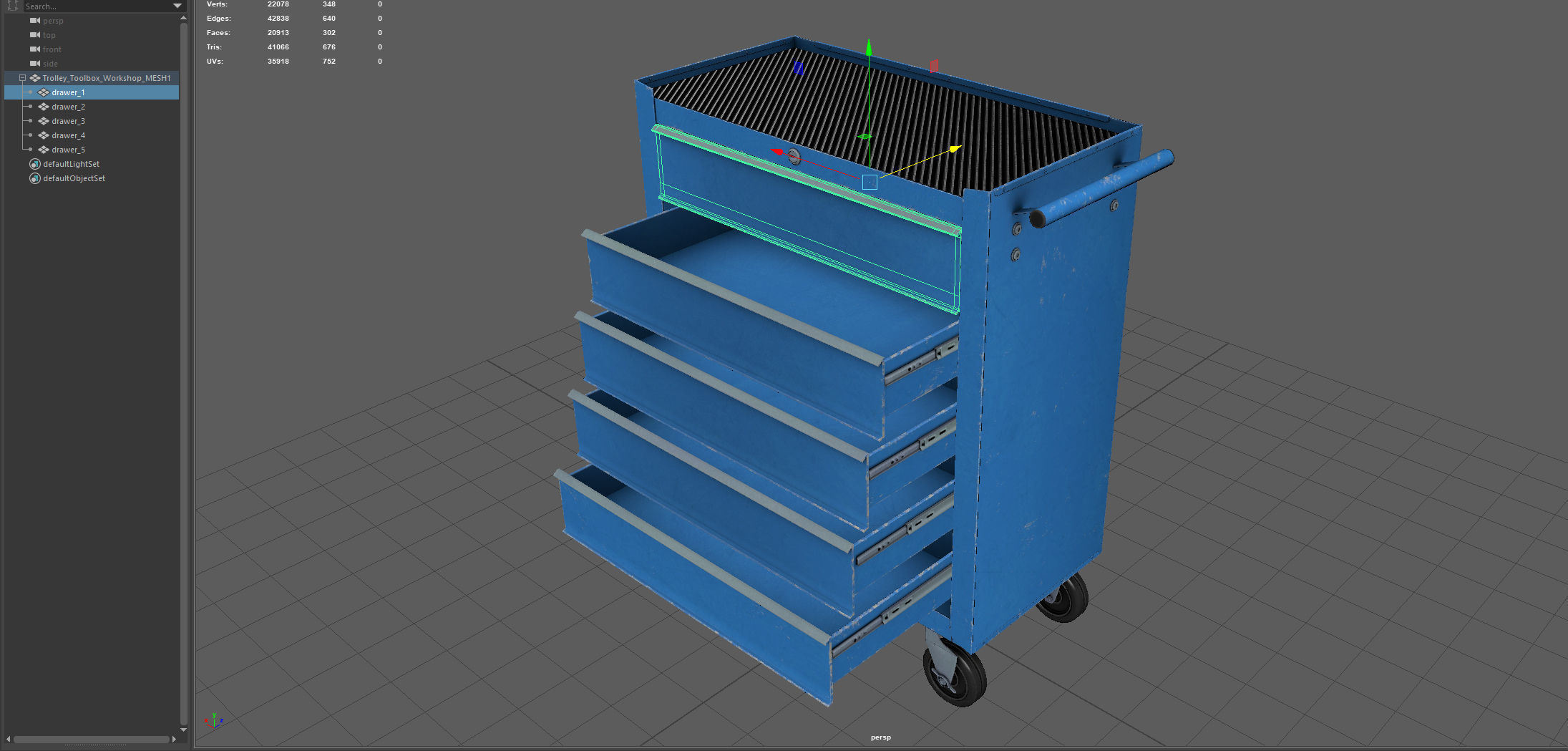
Task: Click the Tris count 41066 in HUD
Action: [x=278, y=47]
